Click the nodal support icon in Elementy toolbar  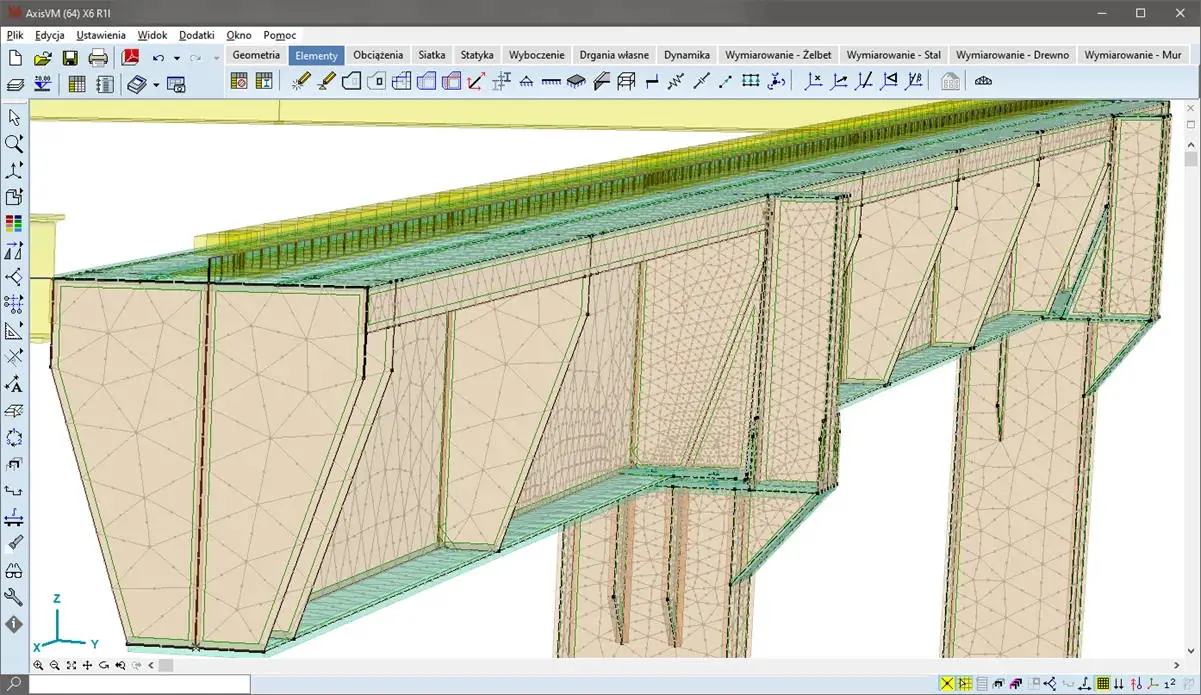(x=526, y=82)
